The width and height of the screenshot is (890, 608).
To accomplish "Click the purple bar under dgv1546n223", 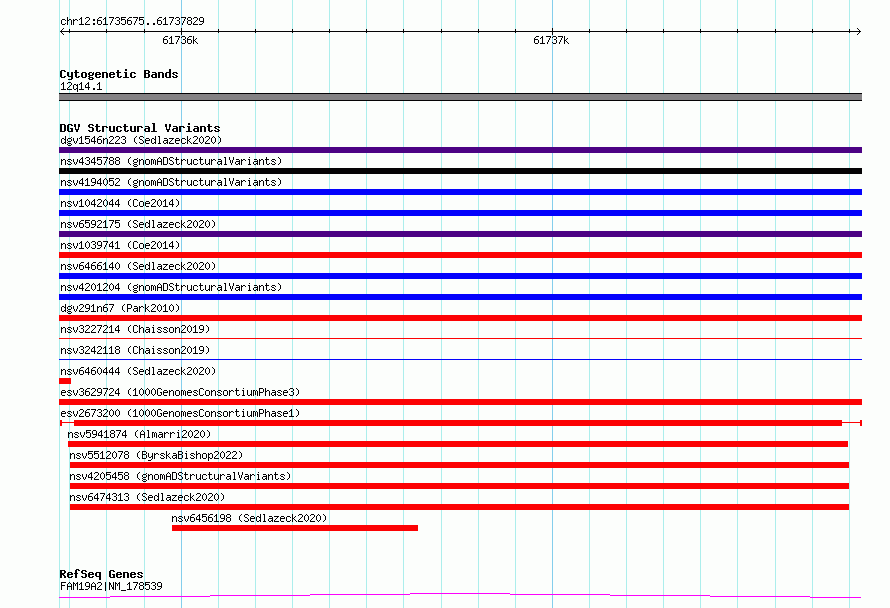I will 460,150.
